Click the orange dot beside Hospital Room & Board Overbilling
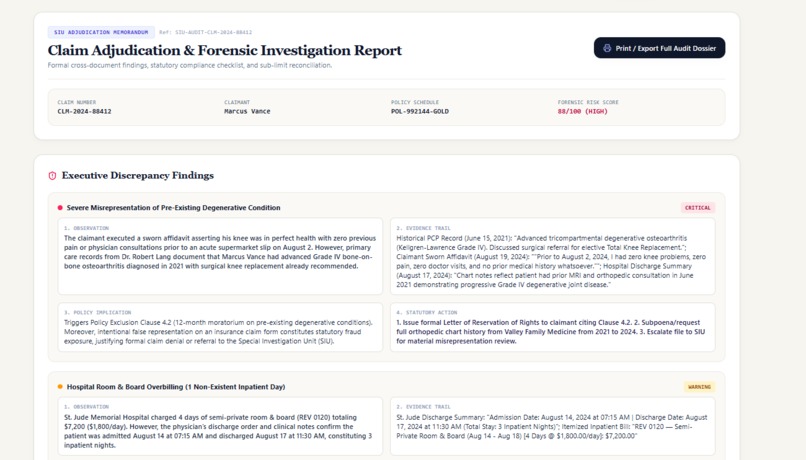Screen dimensions: 806x460 60,387
